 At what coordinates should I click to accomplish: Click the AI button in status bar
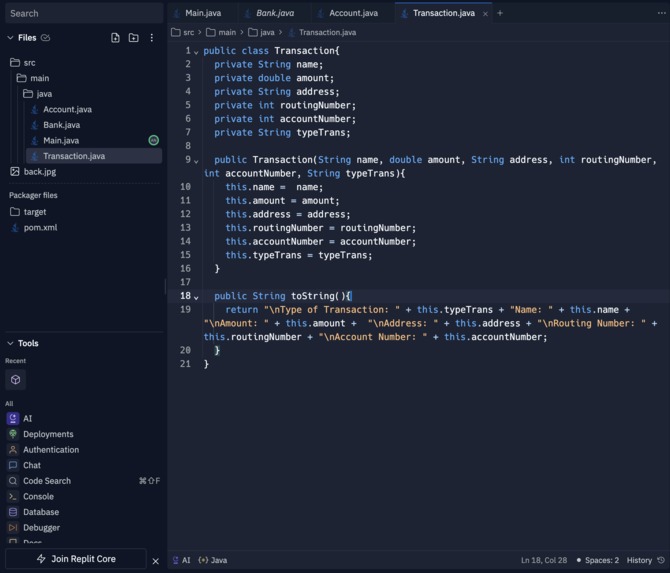click(x=181, y=560)
